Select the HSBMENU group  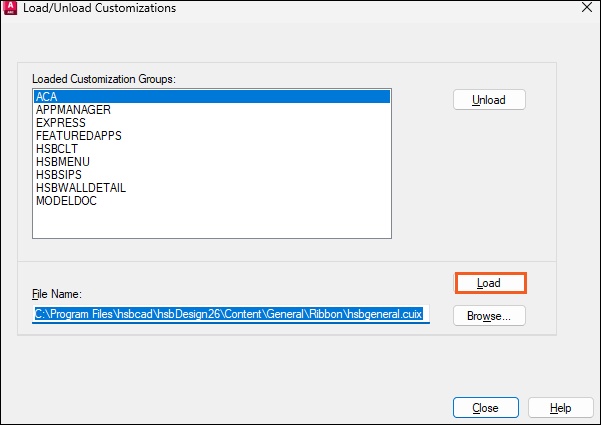(212, 162)
